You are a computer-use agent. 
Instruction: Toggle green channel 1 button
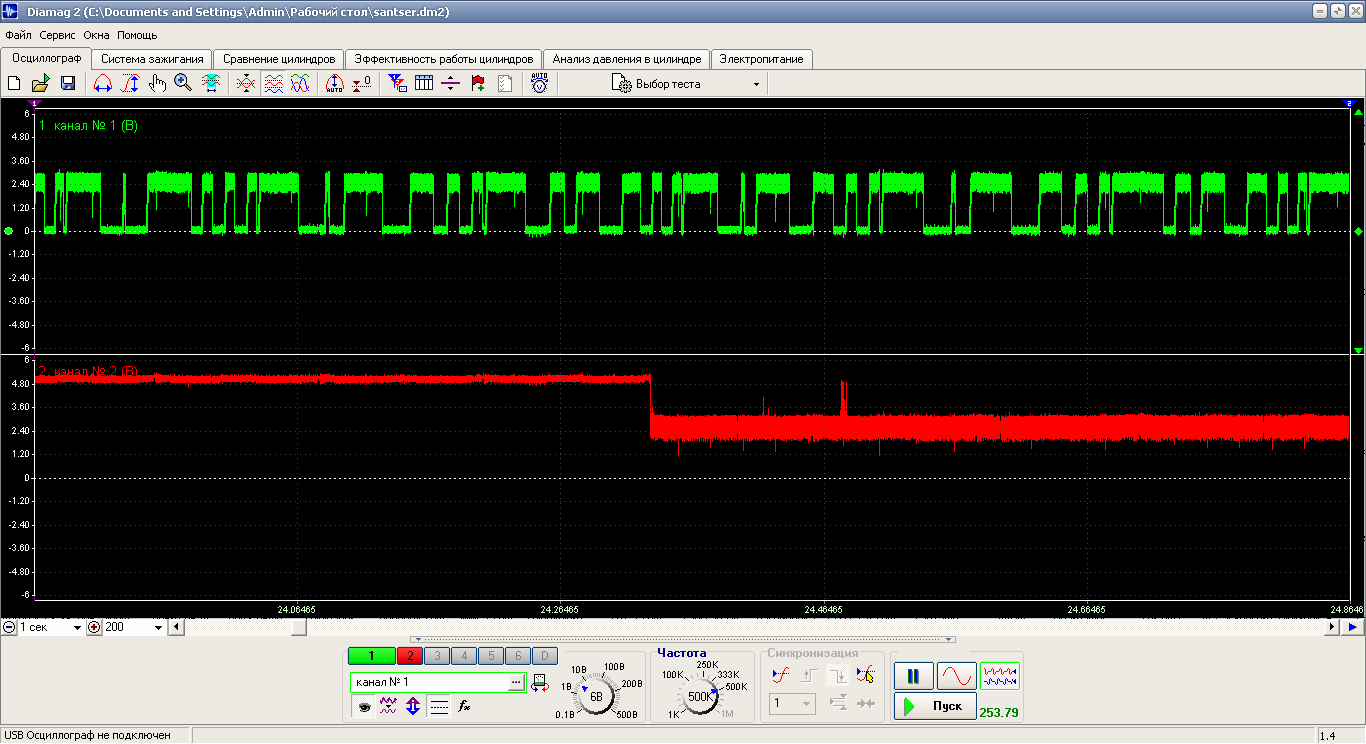pyautogui.click(x=371, y=656)
